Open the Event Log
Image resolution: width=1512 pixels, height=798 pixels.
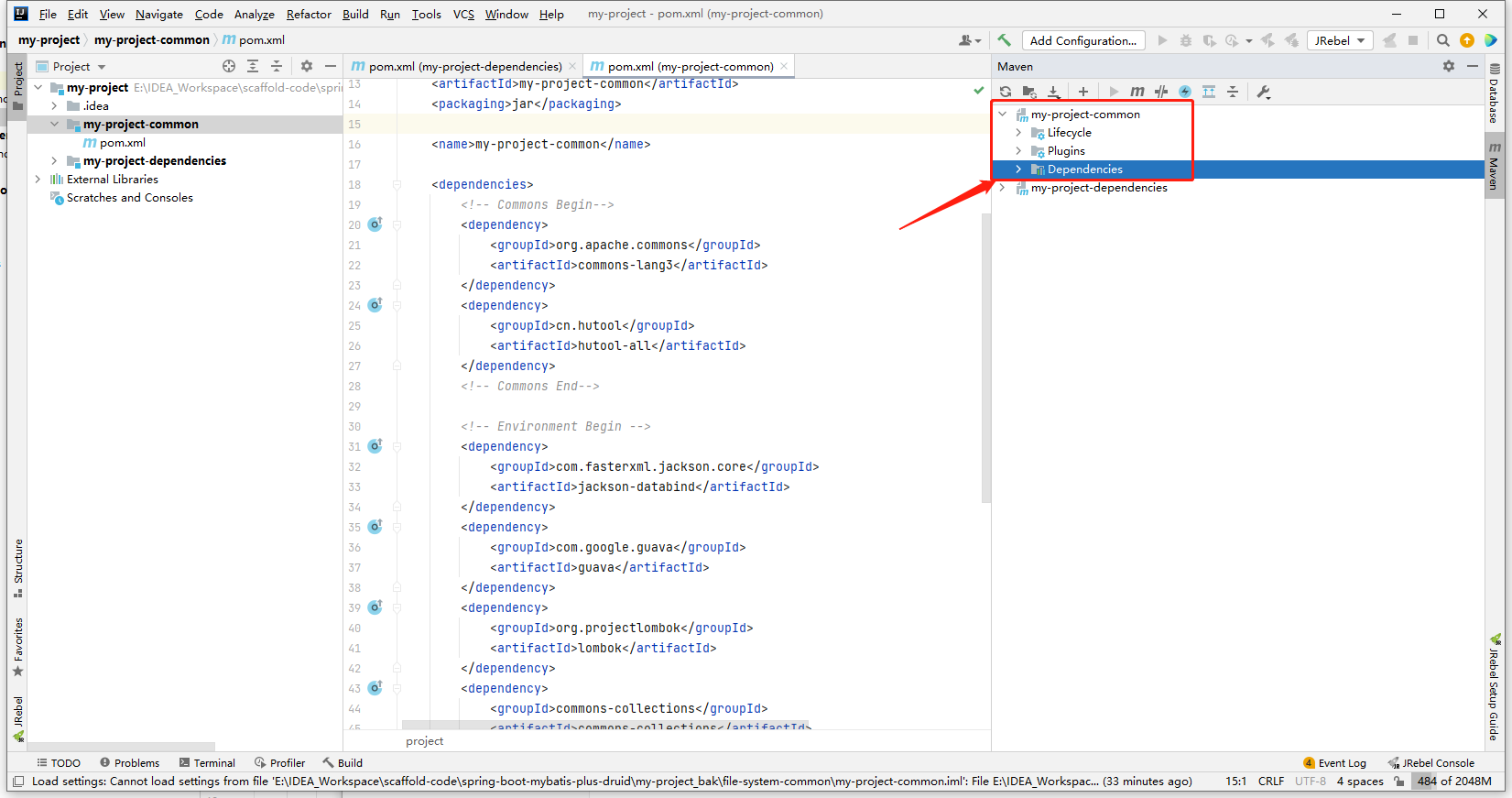pyautogui.click(x=1334, y=762)
